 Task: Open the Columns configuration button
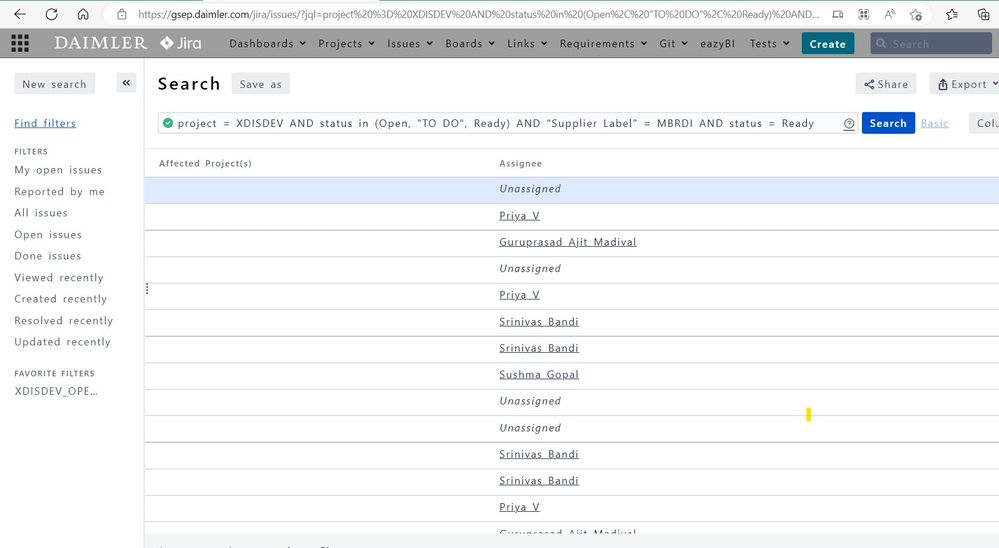(x=984, y=123)
